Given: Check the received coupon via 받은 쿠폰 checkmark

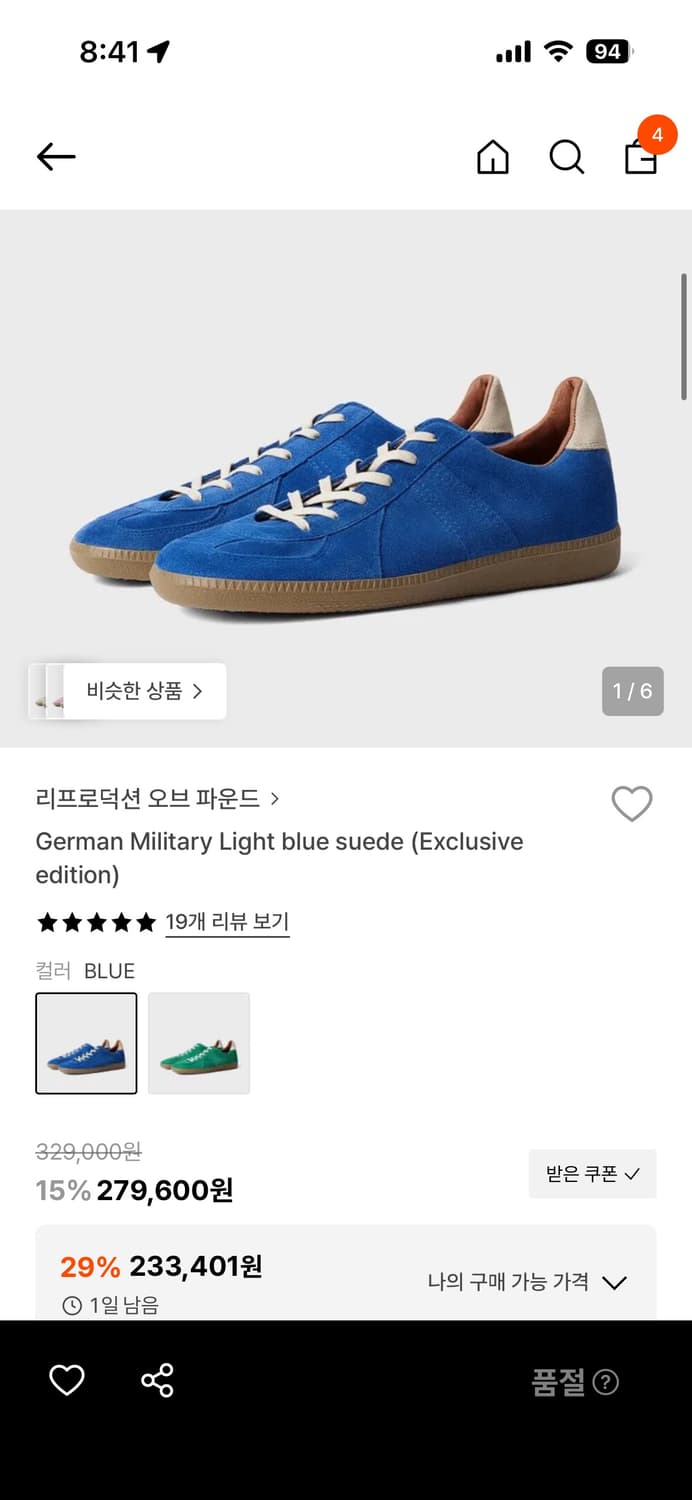Looking at the screenshot, I should click(x=592, y=1174).
